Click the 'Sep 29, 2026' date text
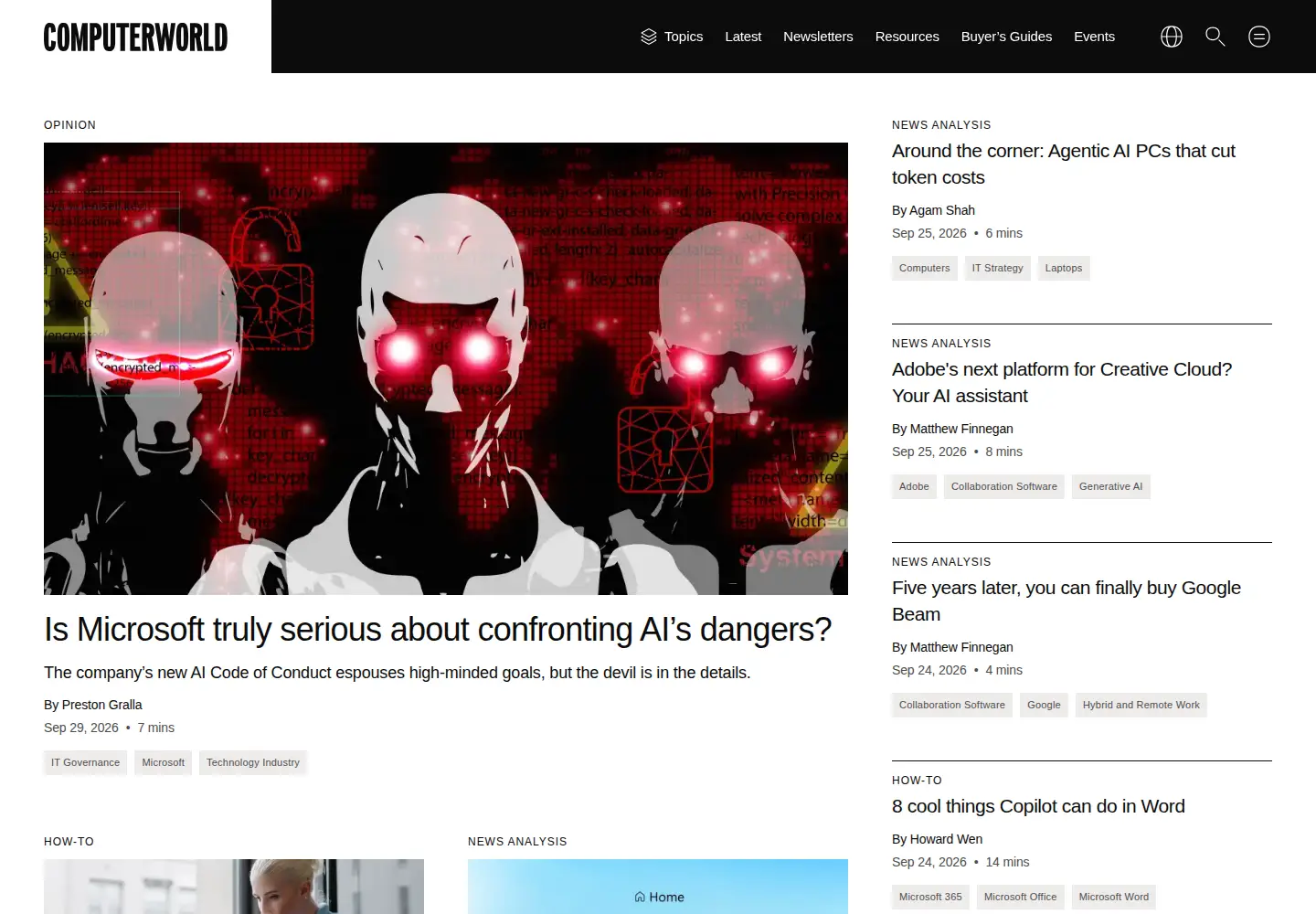This screenshot has height=914, width=1316. [81, 728]
